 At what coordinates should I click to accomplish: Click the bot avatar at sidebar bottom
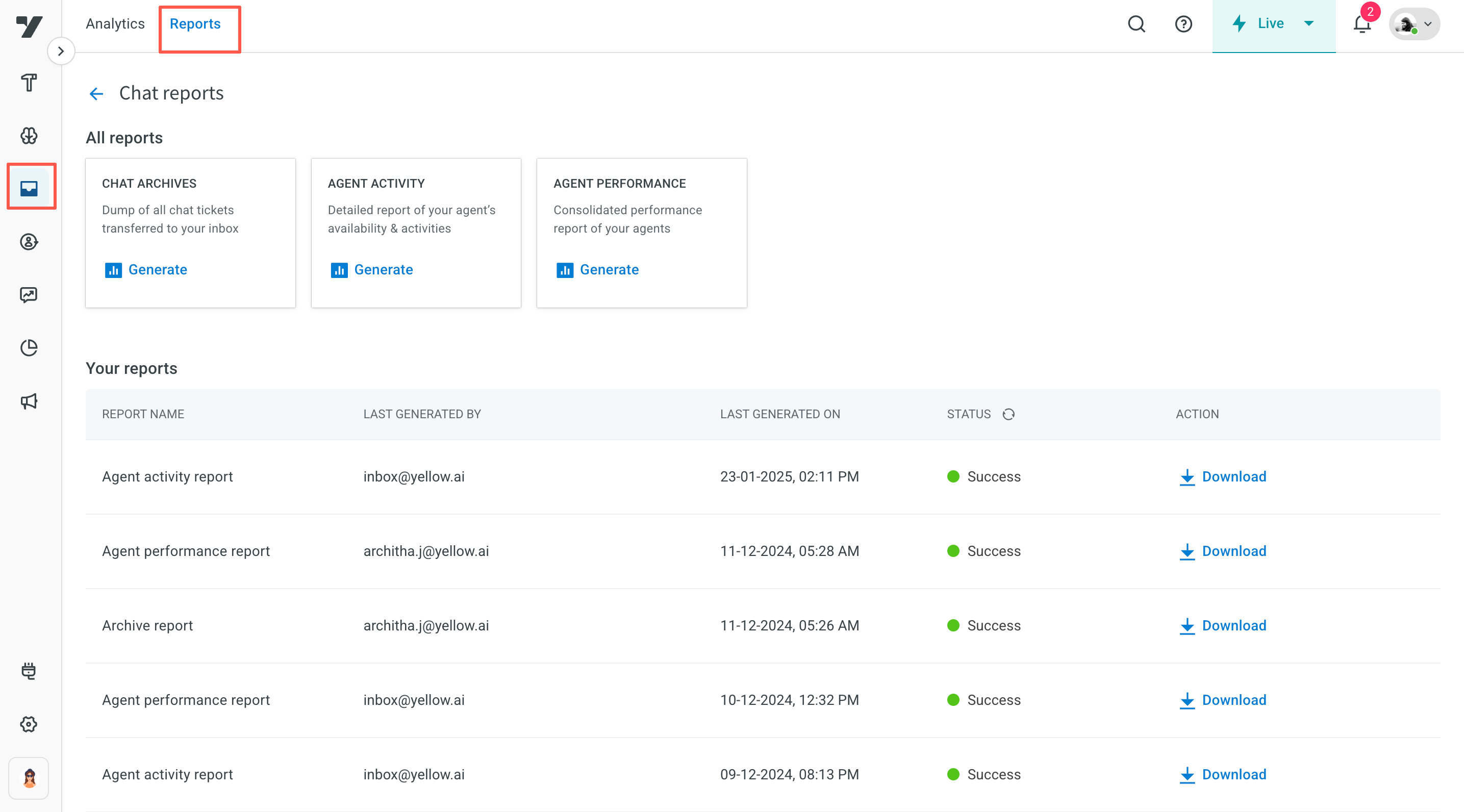29,778
